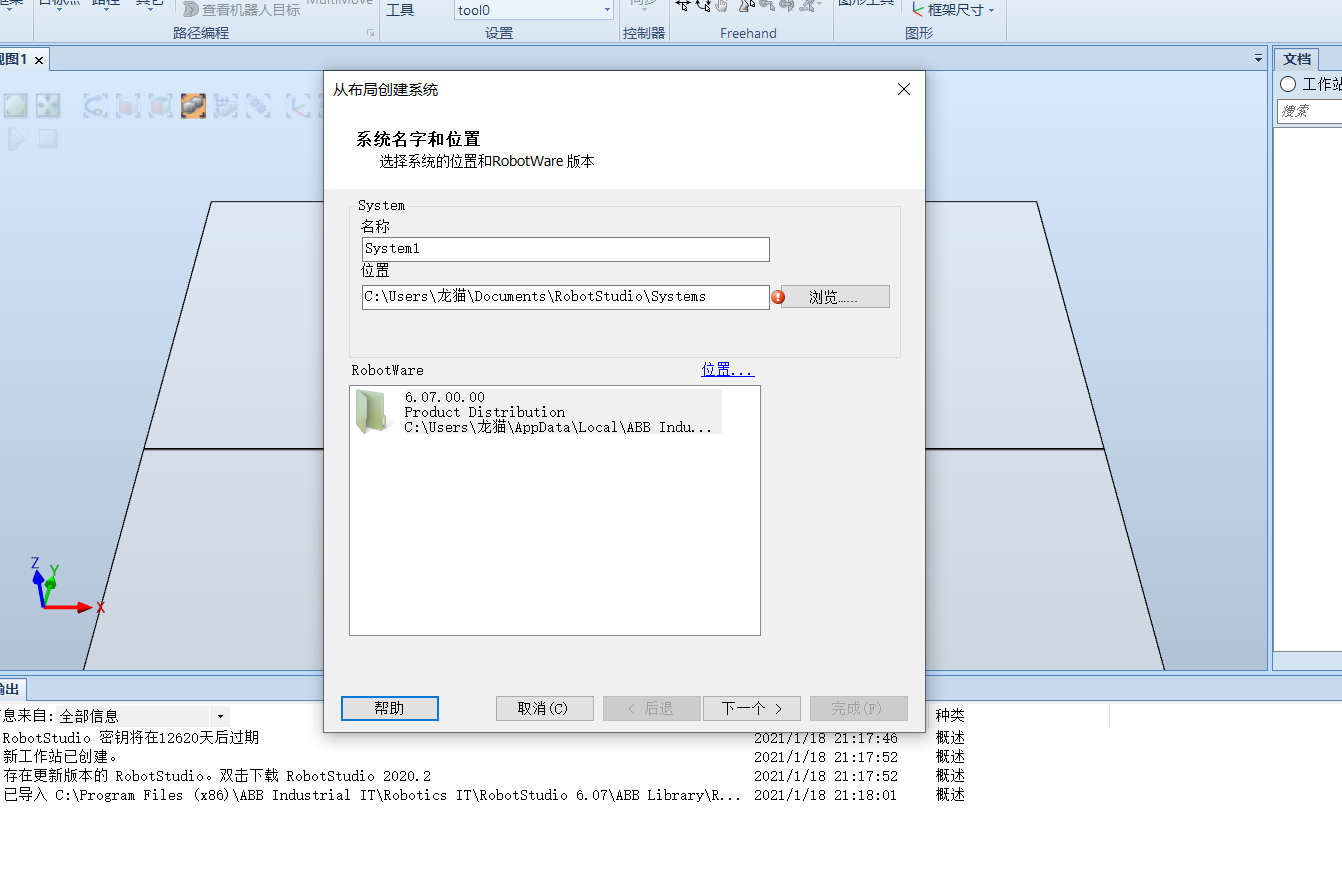Click the Finish button
Image resolution: width=1342 pixels, height=878 pixels.
pos(859,708)
